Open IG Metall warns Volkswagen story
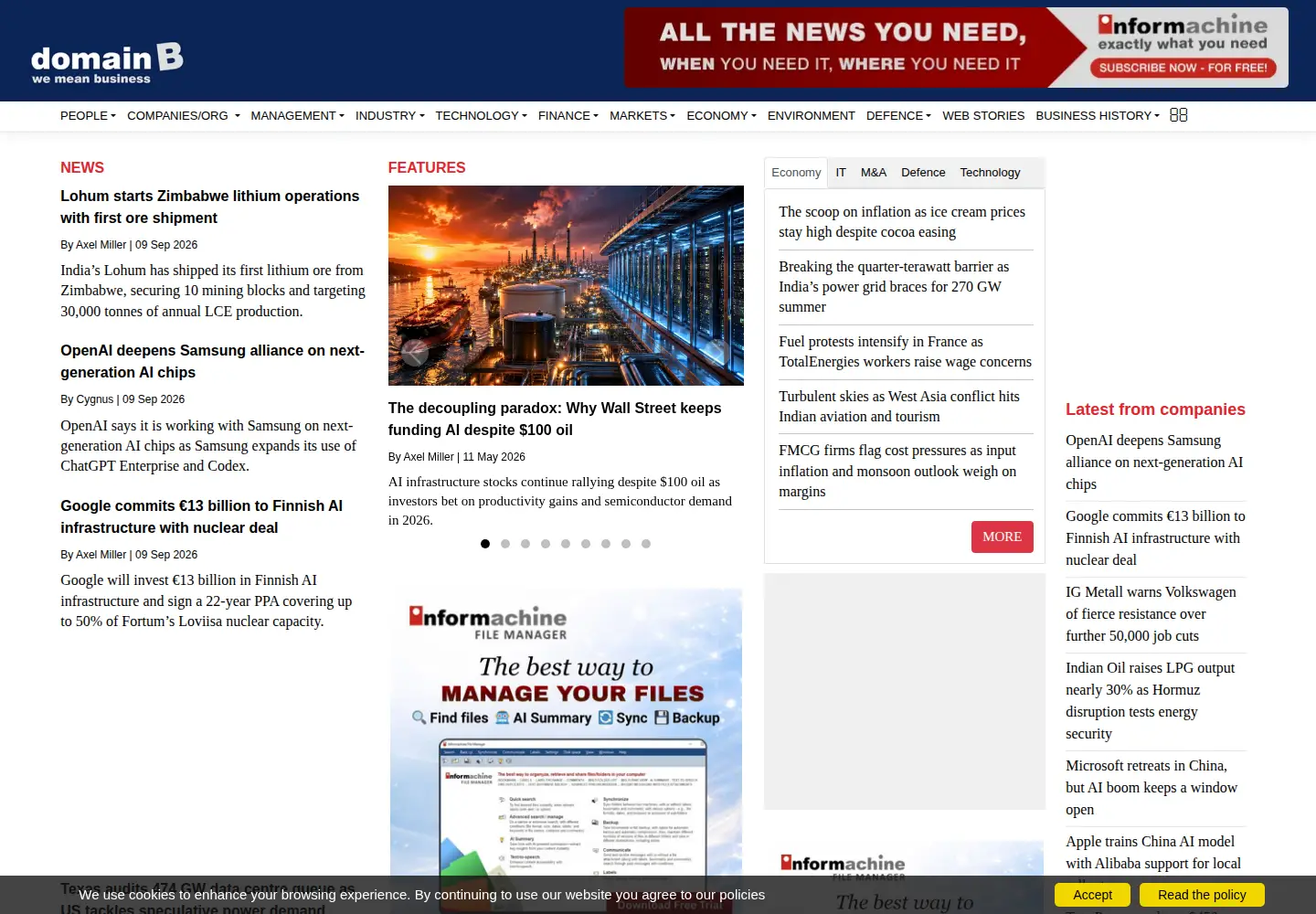This screenshot has height=914, width=1316. [1151, 614]
